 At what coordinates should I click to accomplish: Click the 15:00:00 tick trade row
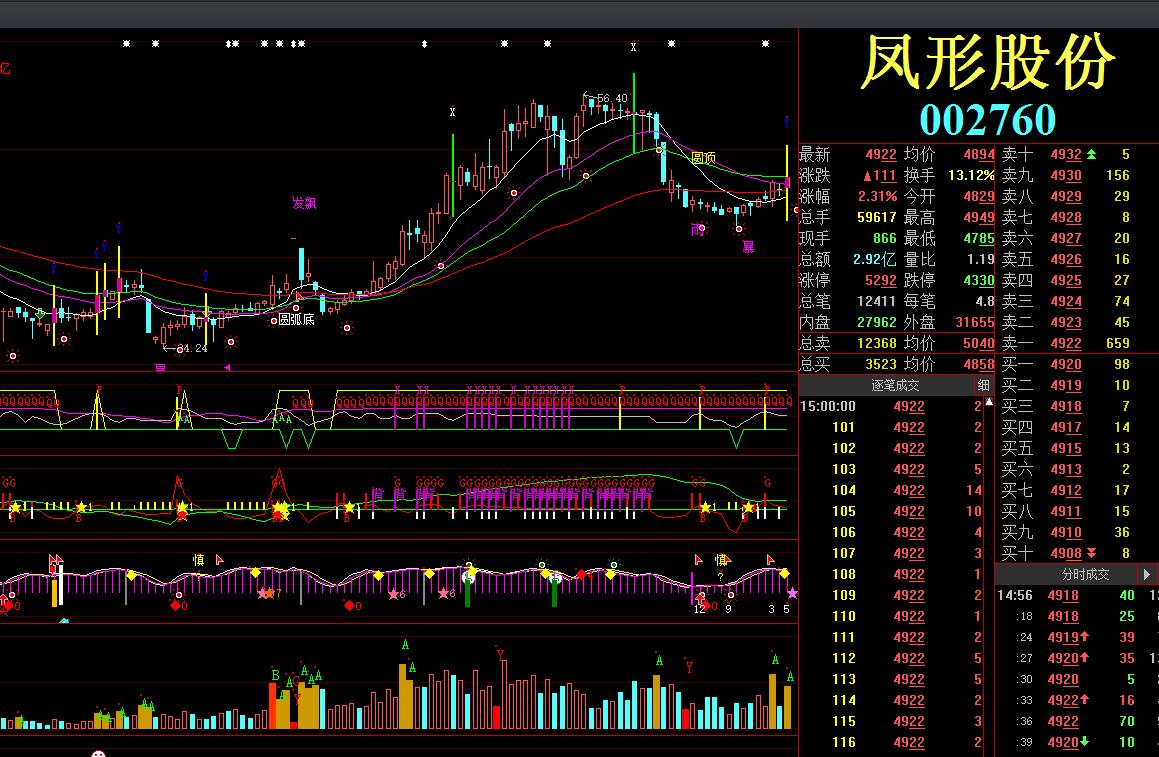point(891,407)
